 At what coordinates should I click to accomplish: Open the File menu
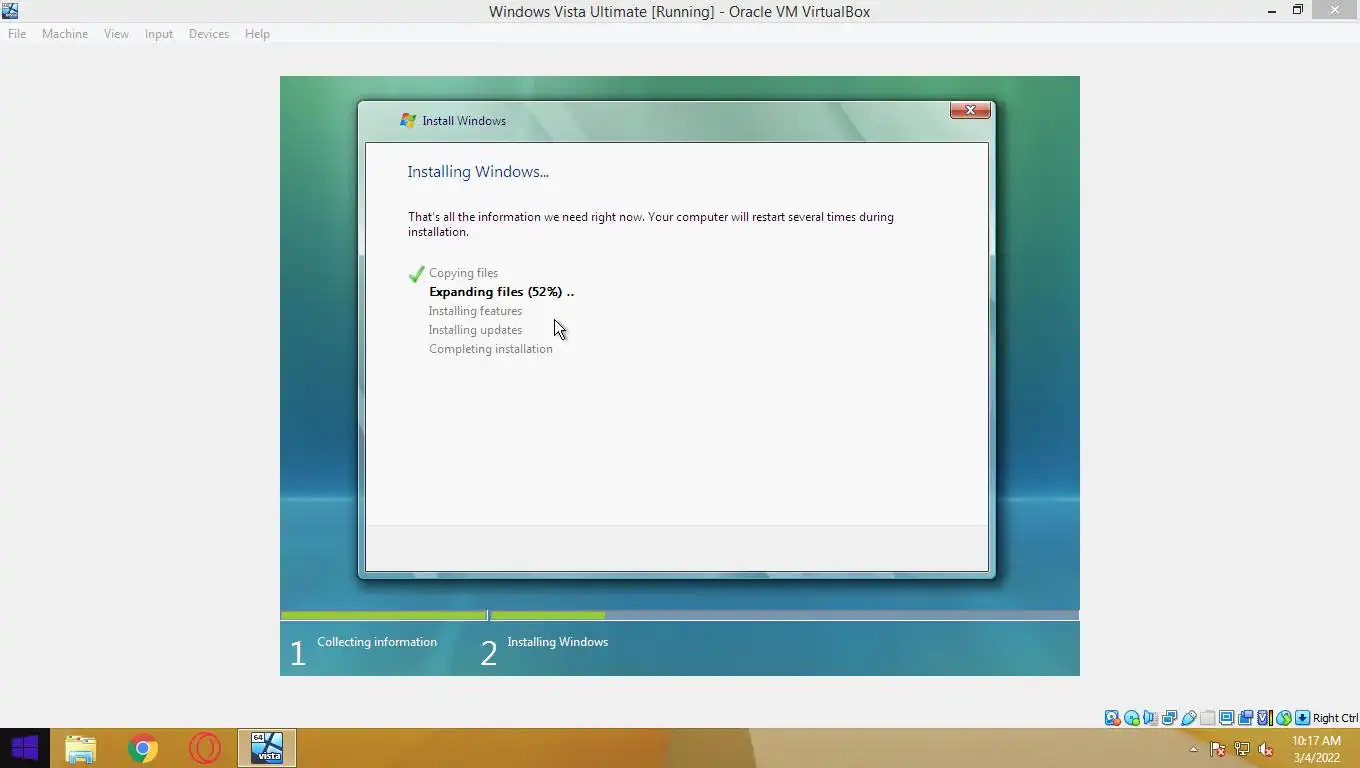[x=17, y=34]
